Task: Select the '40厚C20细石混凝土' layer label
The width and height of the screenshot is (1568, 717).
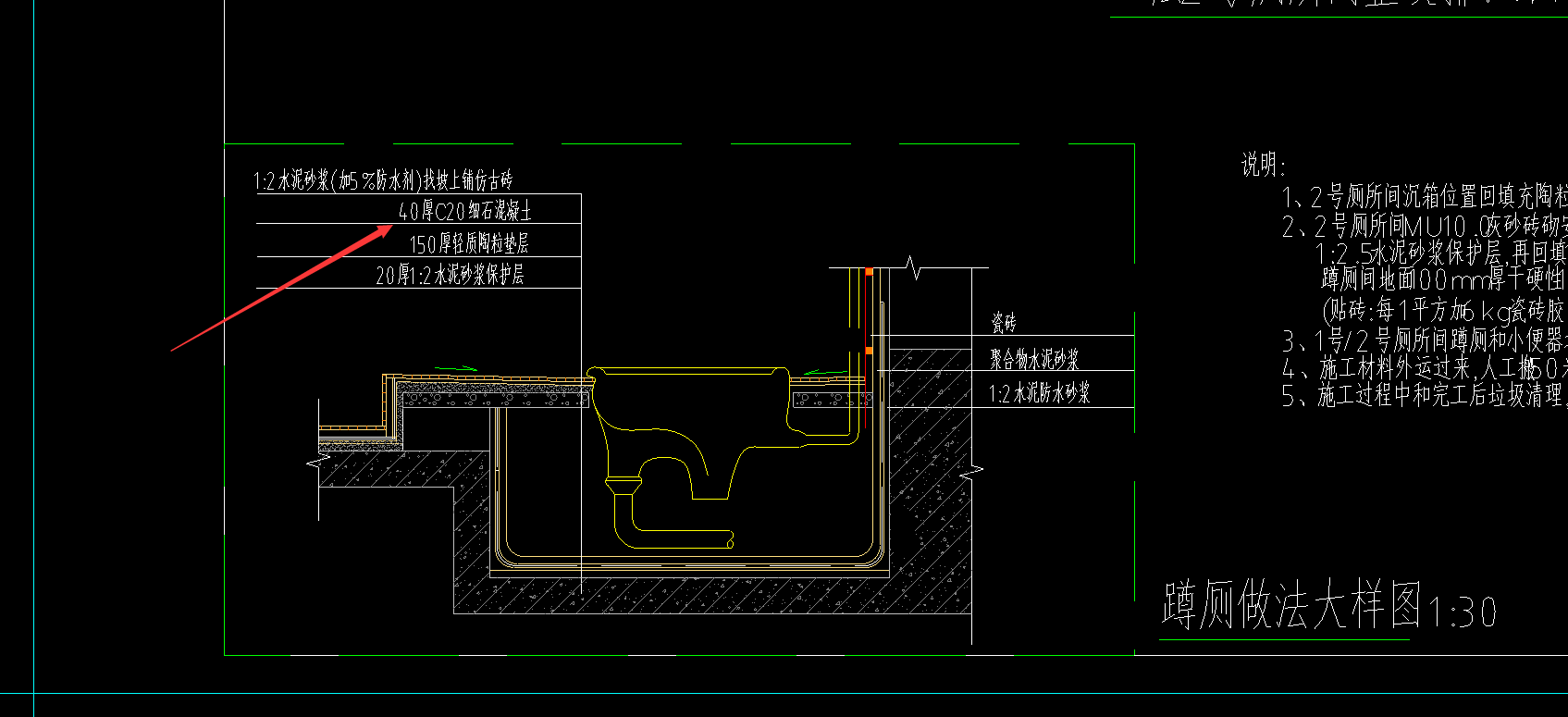Action: pos(465,211)
